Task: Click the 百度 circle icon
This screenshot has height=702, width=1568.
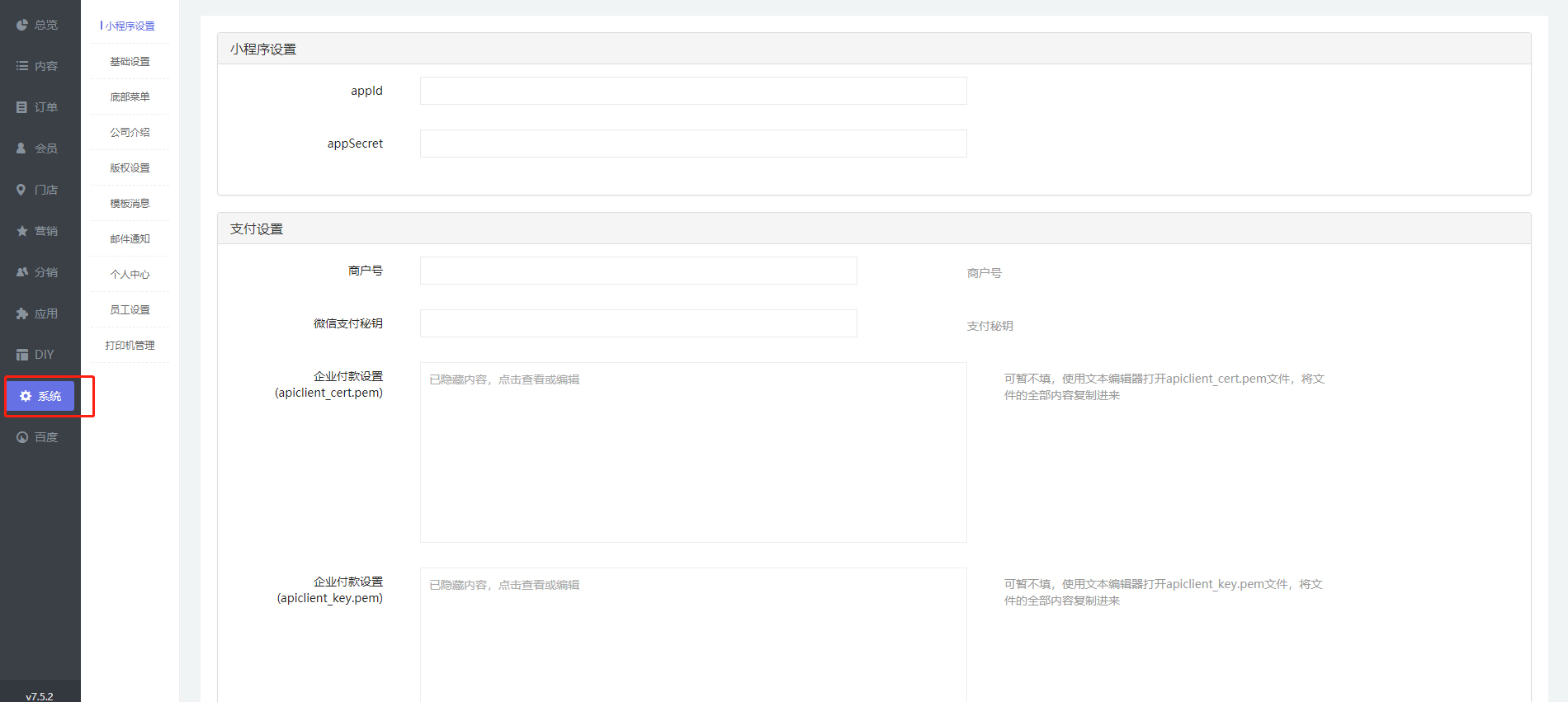Action: click(22, 437)
